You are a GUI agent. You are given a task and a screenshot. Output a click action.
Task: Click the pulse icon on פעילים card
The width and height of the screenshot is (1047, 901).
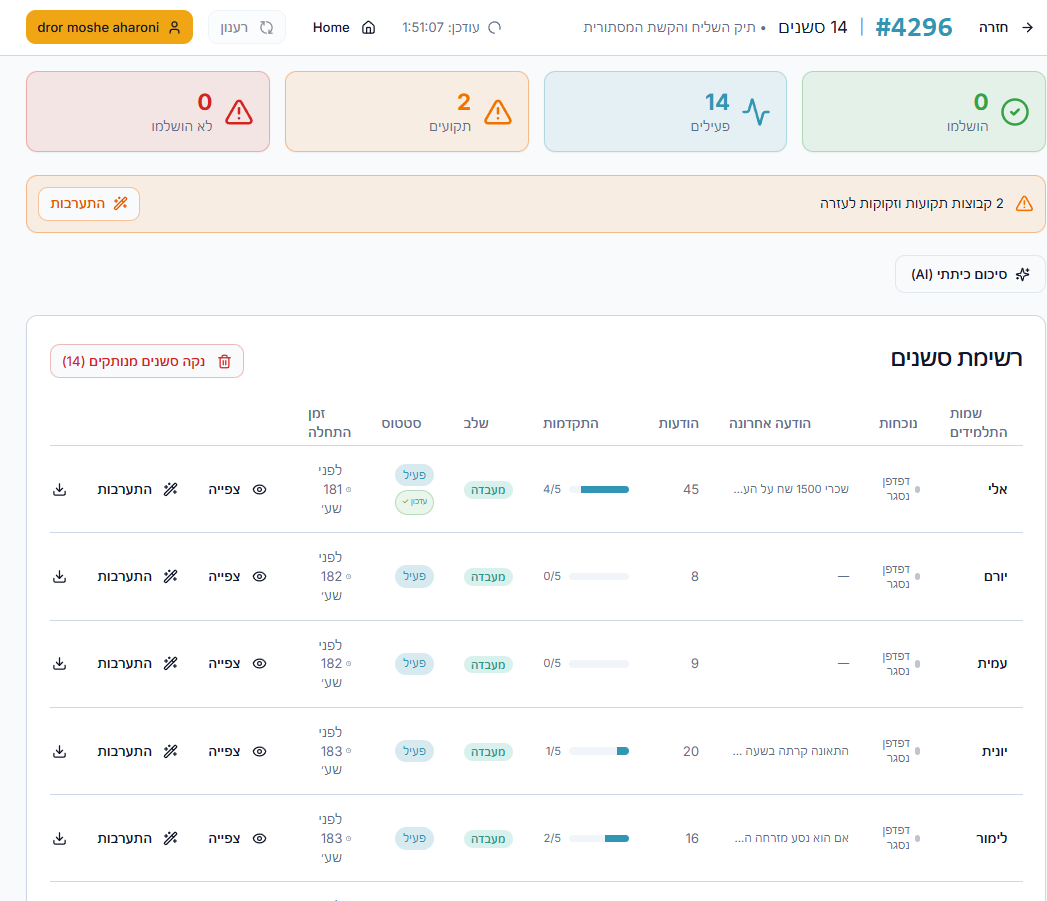pos(756,112)
